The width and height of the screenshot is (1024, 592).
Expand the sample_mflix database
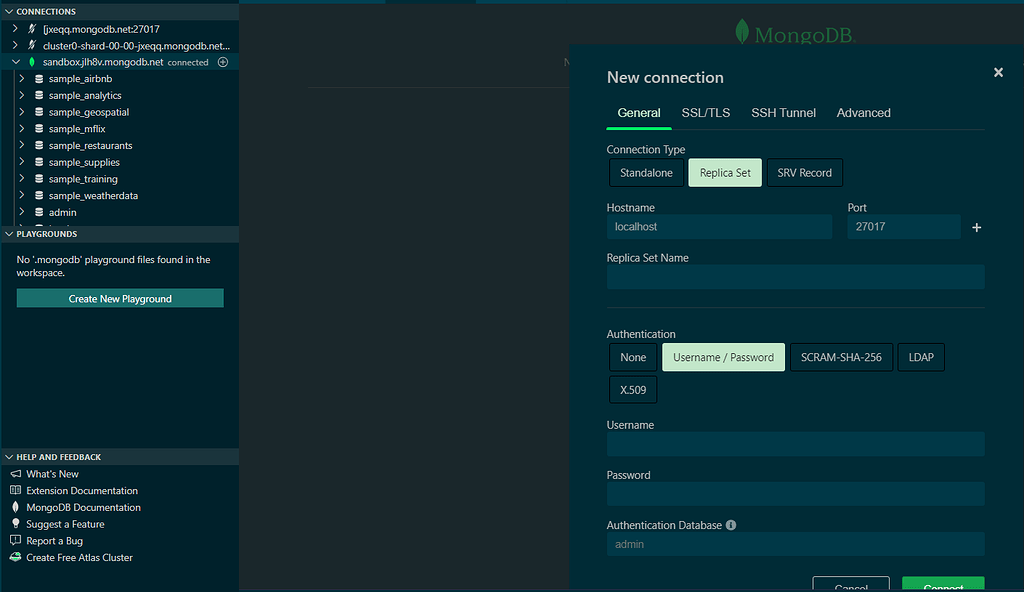[x=22, y=128]
